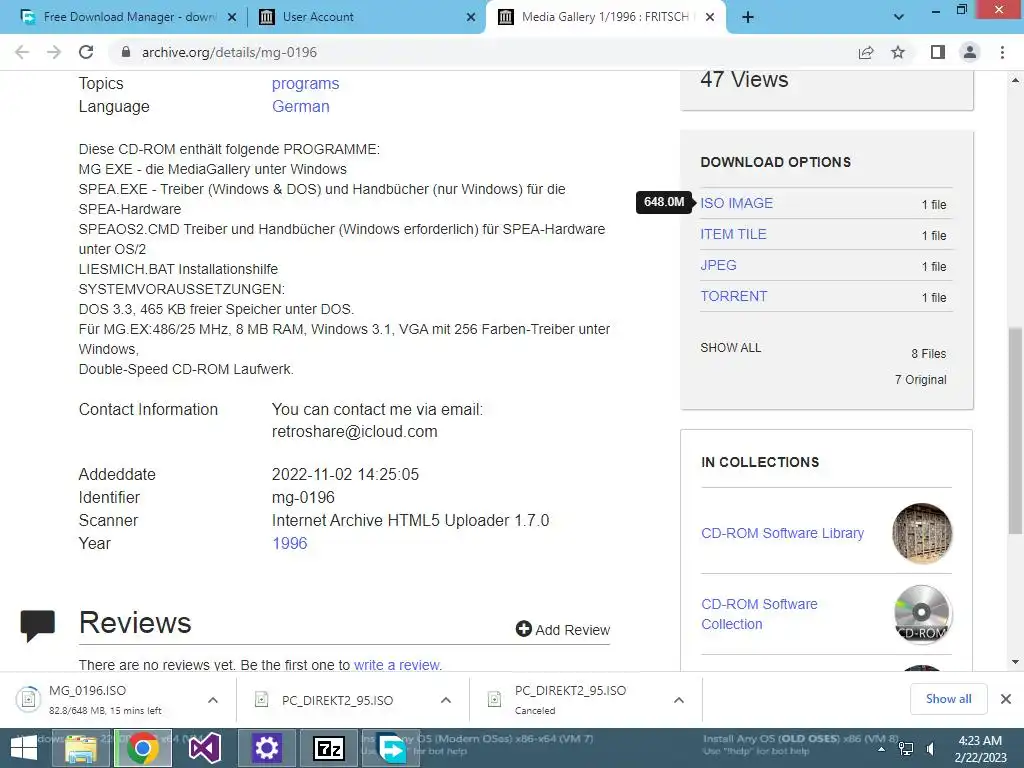Screen dimensions: 1024x768
Task: Close the User Account tab
Action: 471,17
